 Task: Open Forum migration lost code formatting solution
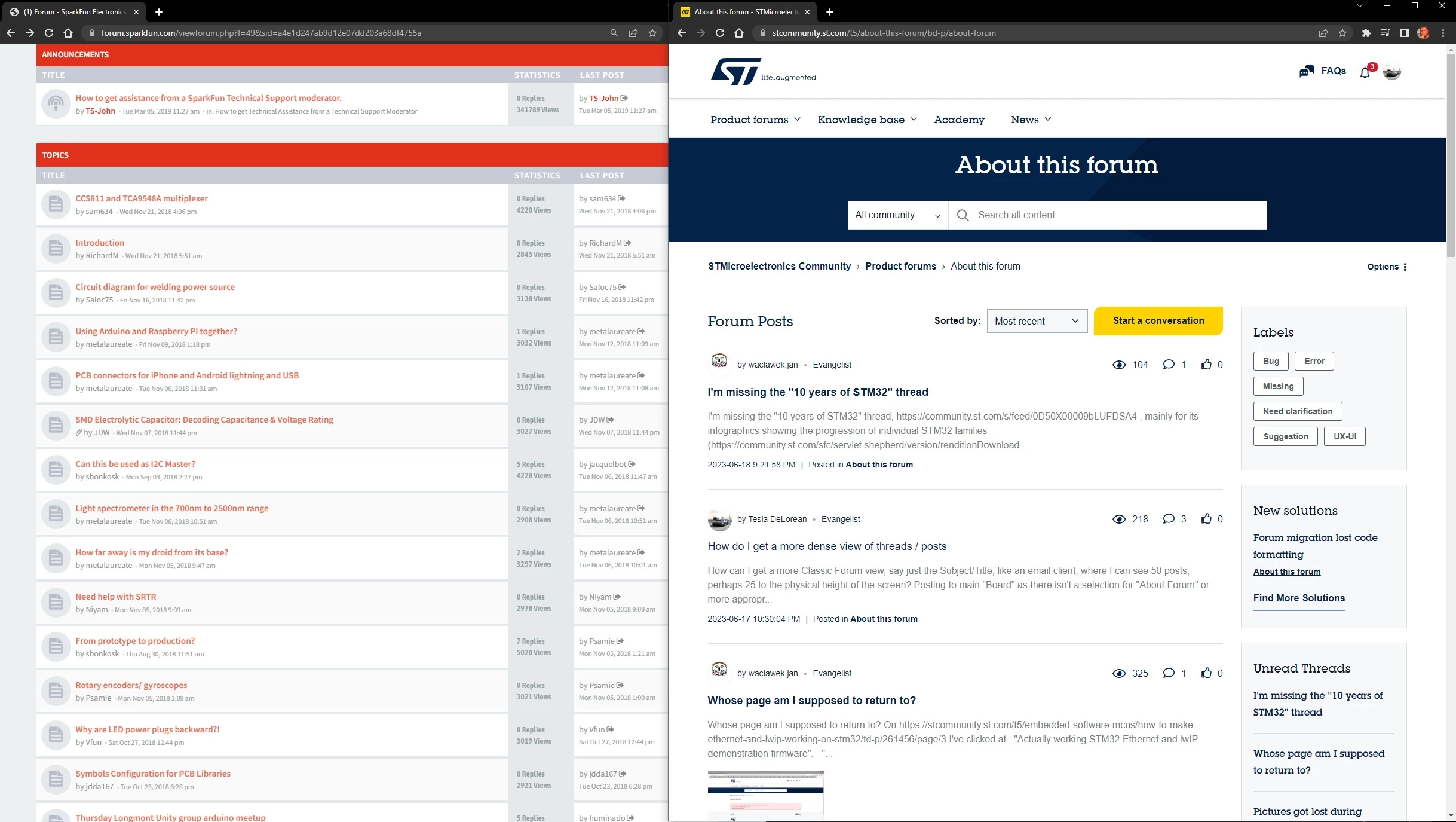pos(1315,546)
